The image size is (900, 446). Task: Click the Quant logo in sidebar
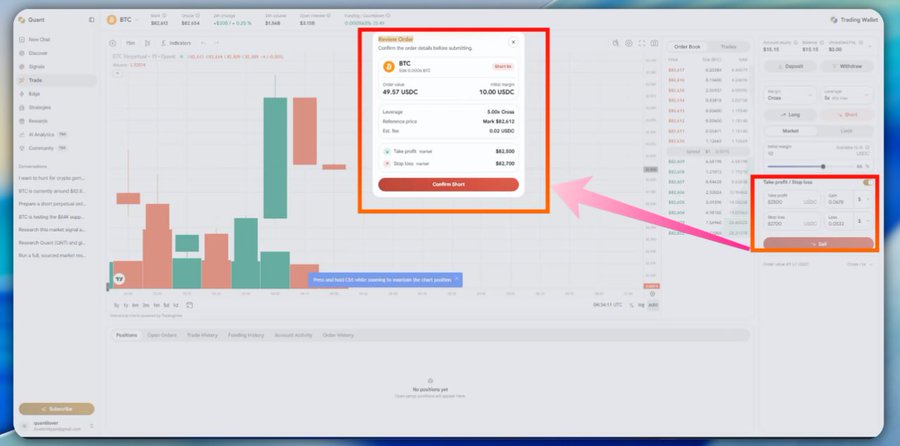[22, 20]
